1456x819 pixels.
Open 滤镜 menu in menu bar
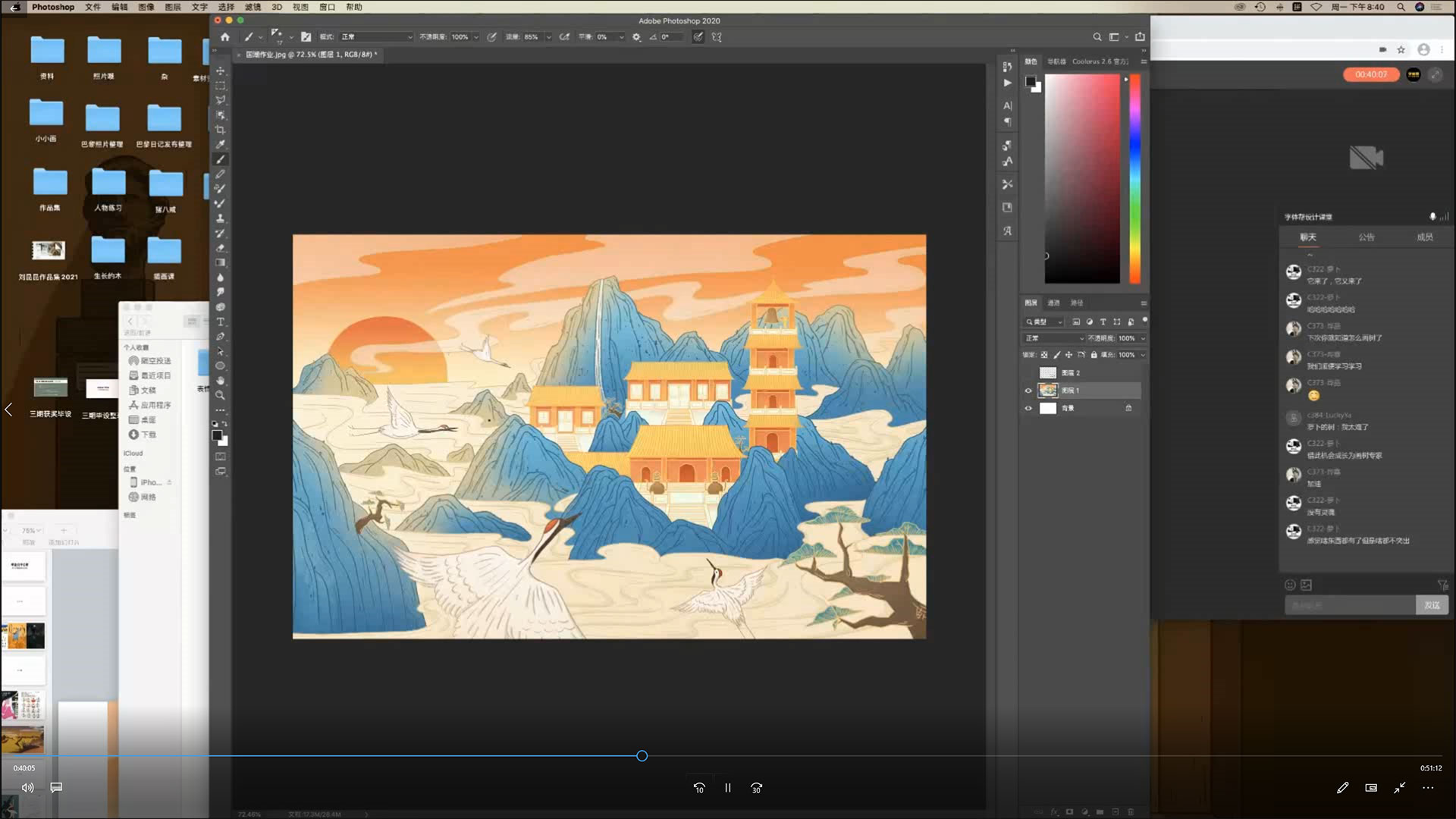(x=253, y=7)
